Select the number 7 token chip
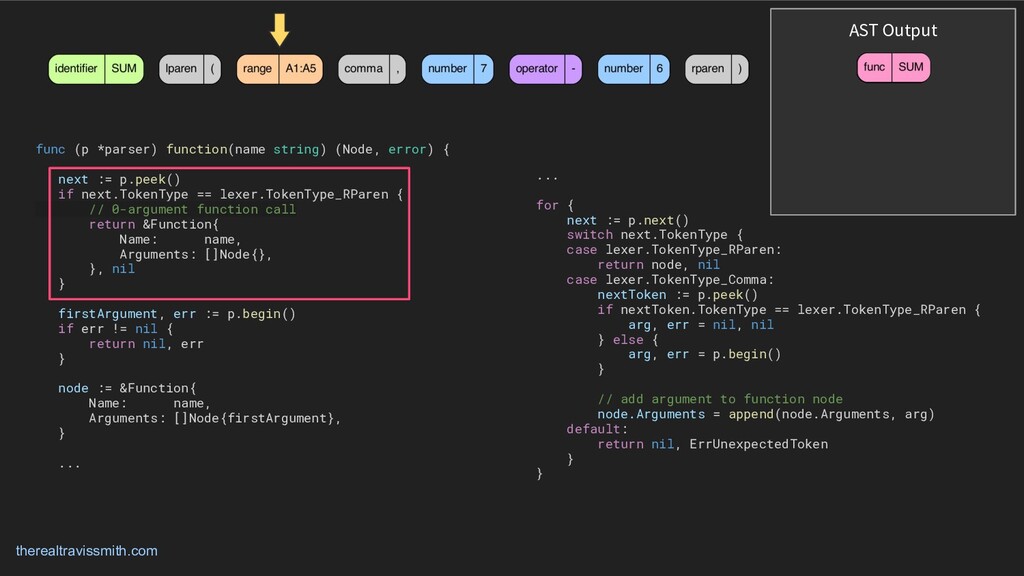Screen dimensions: 1024x576 click(x=457, y=69)
